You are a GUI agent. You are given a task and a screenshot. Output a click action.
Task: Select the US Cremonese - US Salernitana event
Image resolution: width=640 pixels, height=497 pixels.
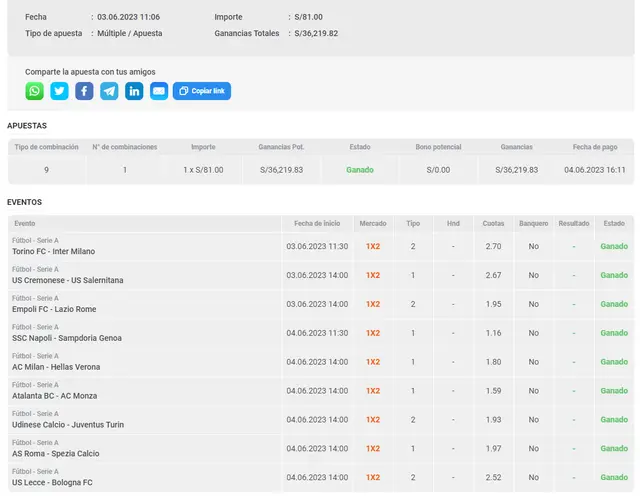coord(68,280)
